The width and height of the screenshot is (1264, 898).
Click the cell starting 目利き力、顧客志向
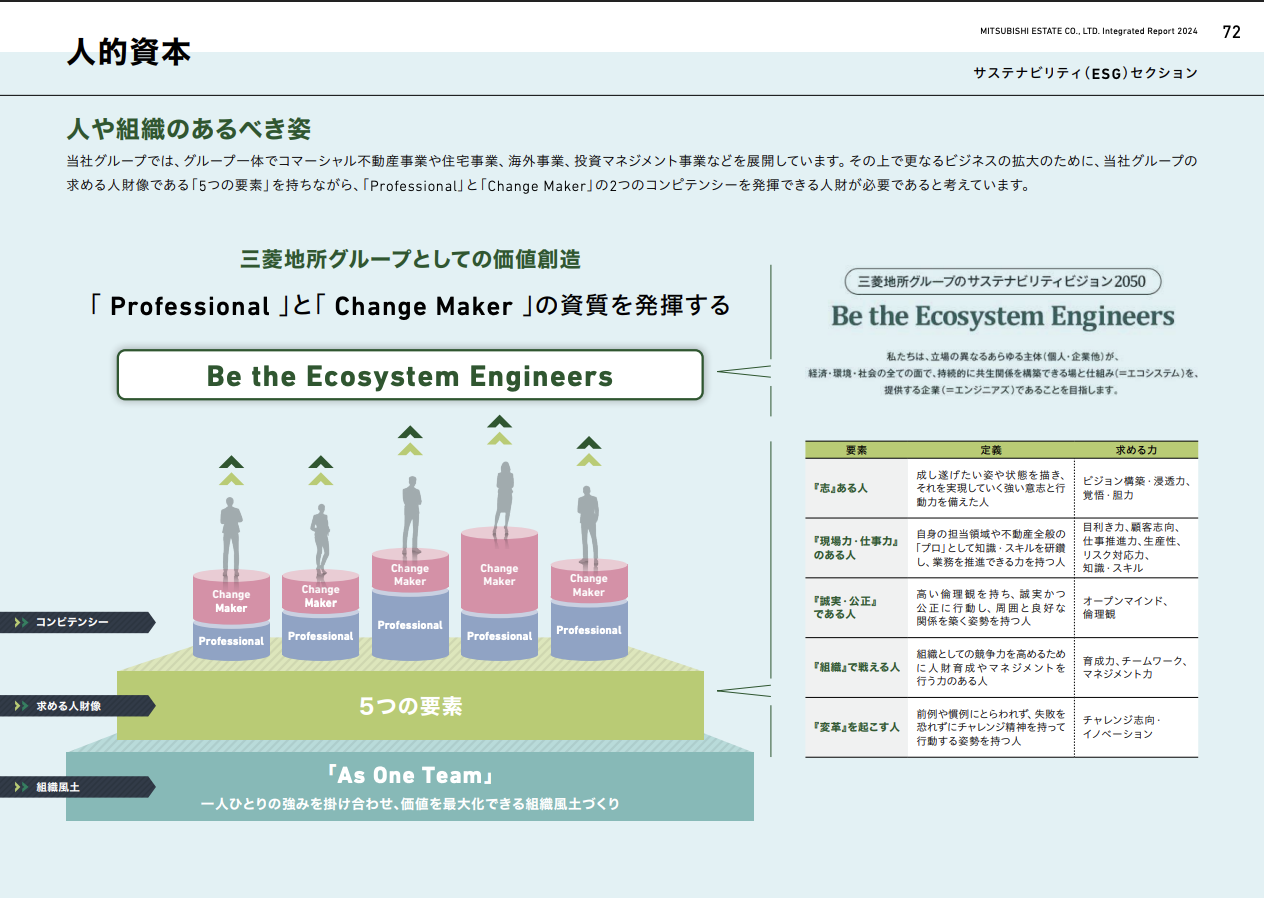point(1132,548)
